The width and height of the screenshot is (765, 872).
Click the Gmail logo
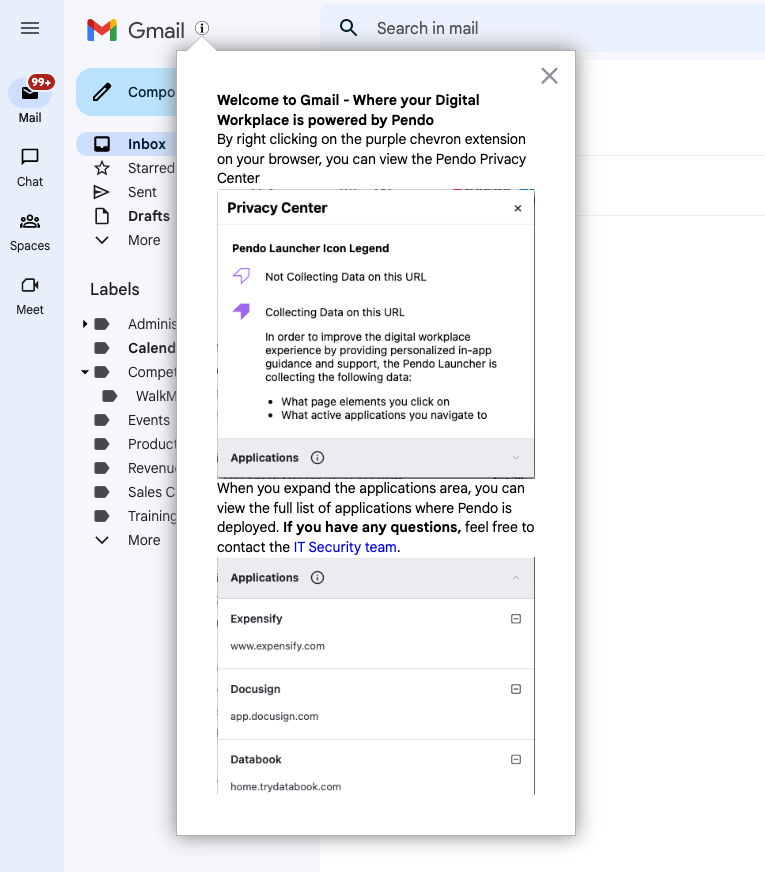(136, 29)
